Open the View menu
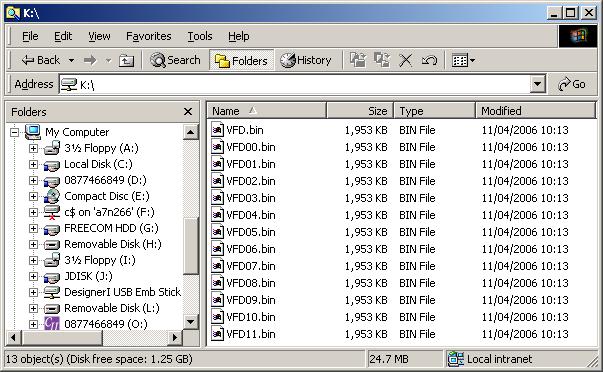 (x=99, y=36)
